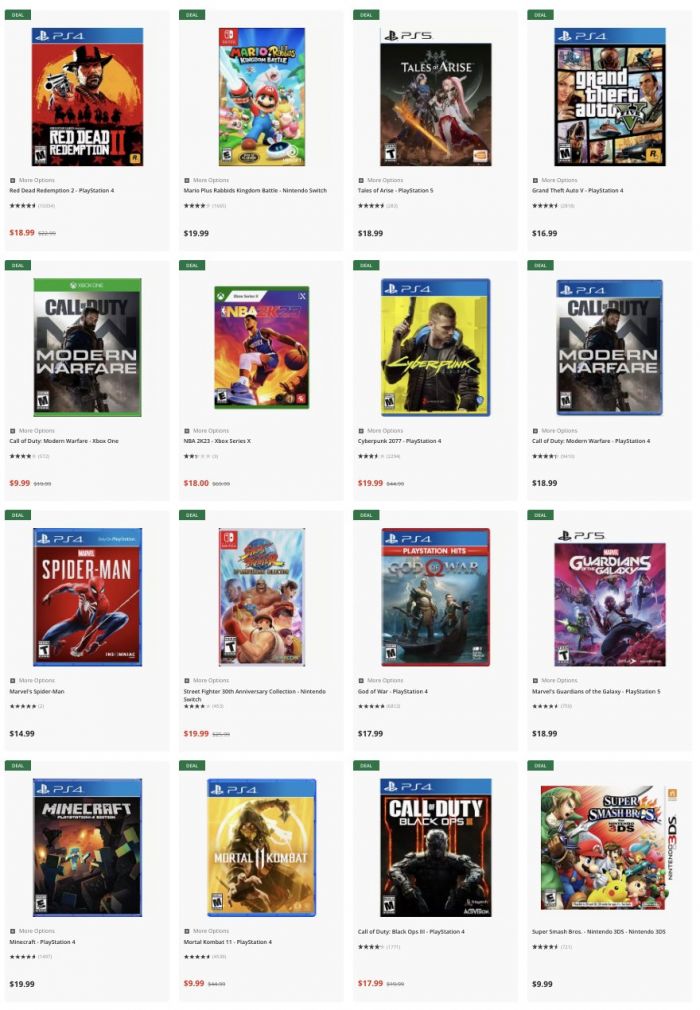View the Street Fighter 30th Anniversary Collection cover

click(x=261, y=597)
